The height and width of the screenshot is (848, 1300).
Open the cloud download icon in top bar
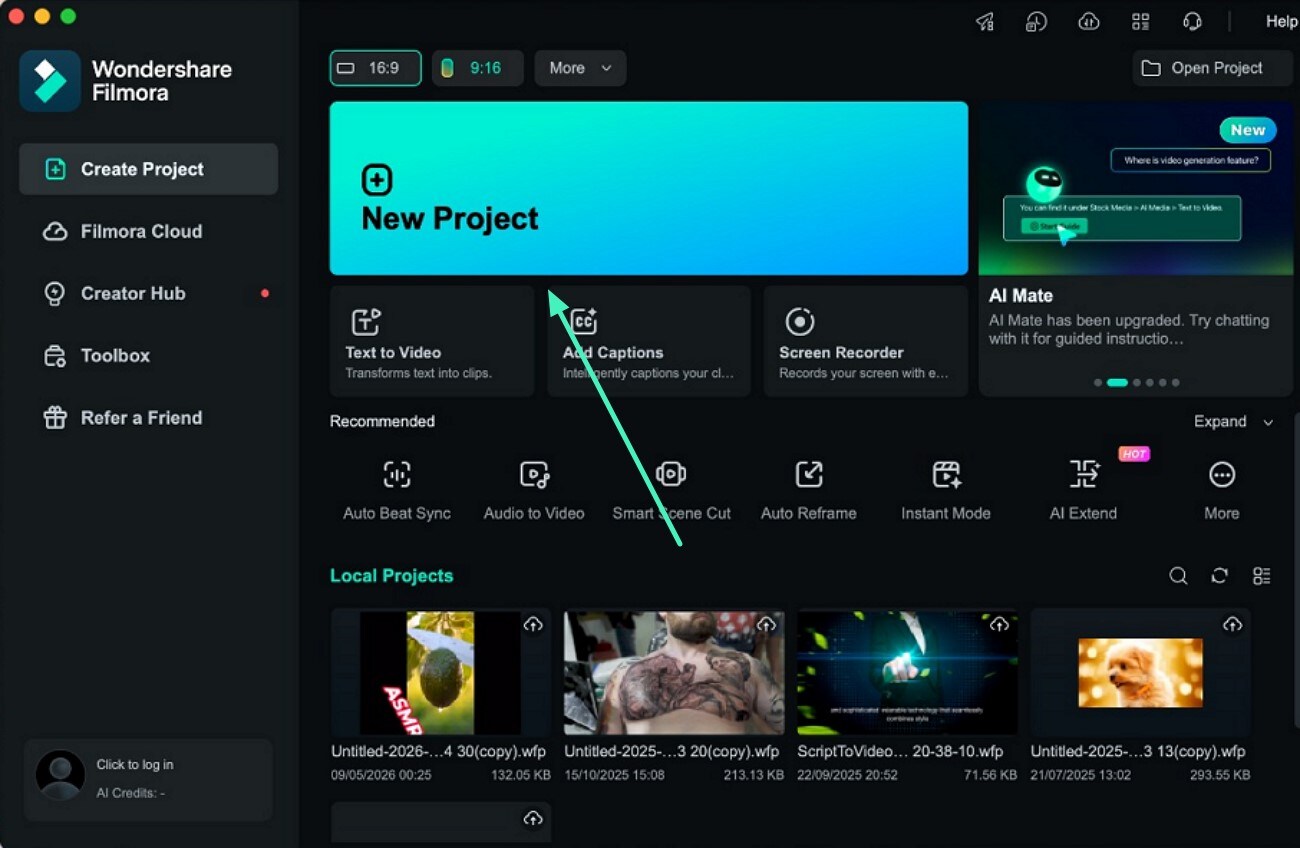click(x=1088, y=22)
